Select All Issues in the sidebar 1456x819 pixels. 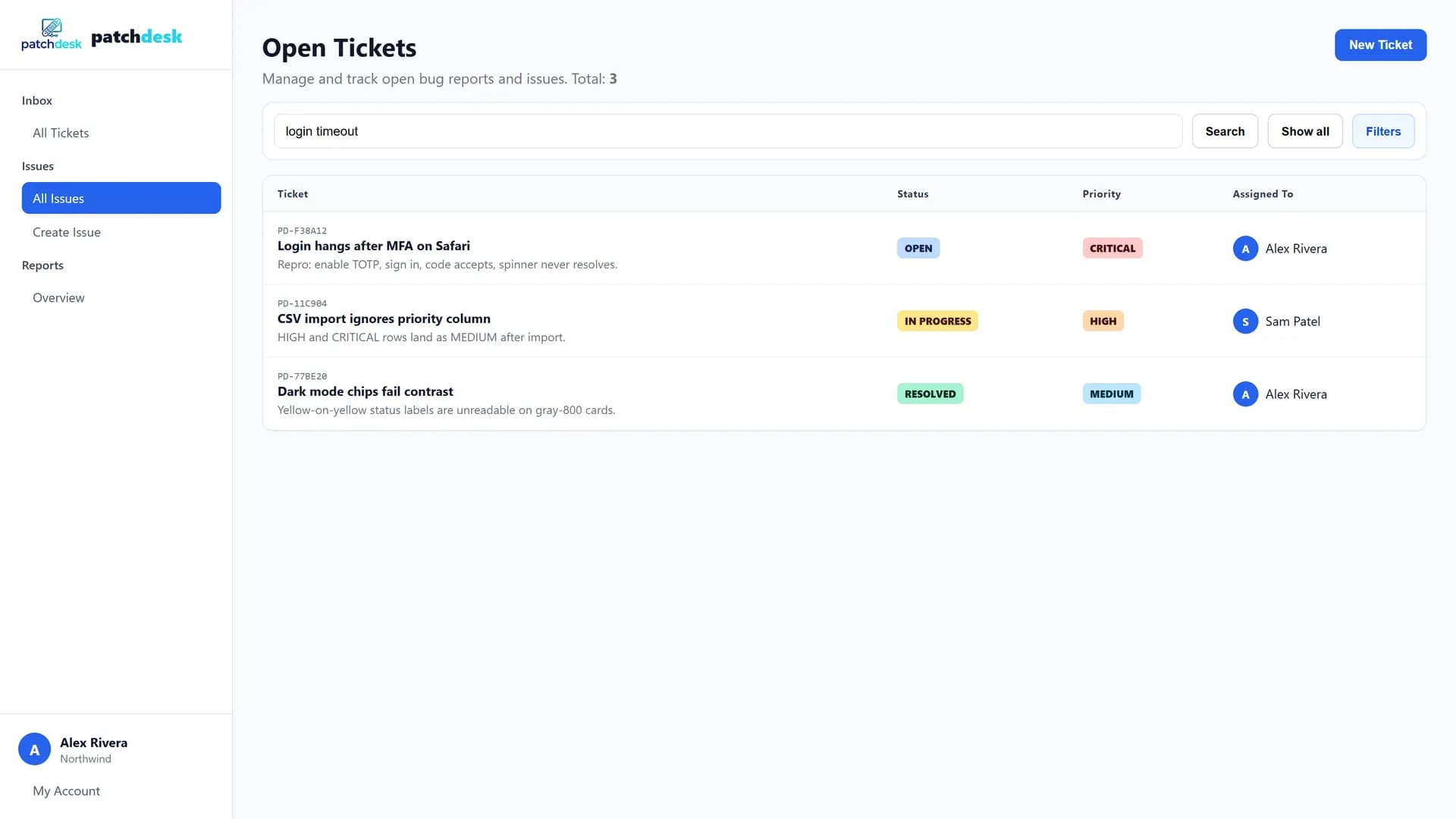121,198
